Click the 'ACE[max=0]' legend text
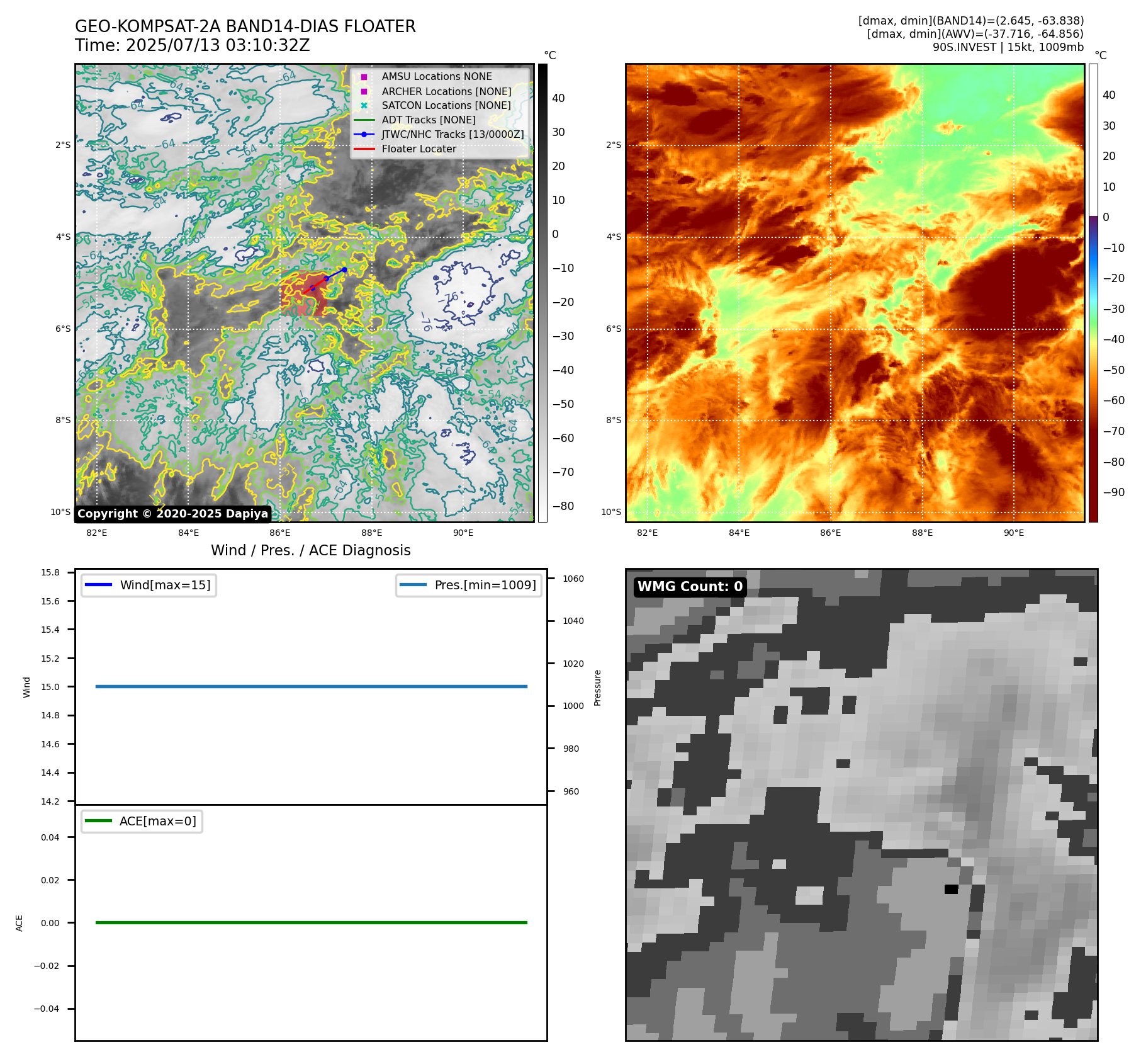The height and width of the screenshot is (1064, 1141). [158, 821]
